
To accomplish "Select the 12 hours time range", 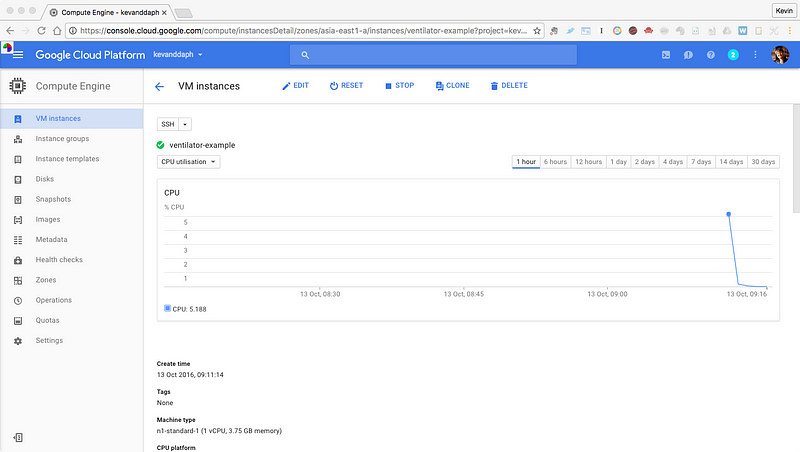I will (x=589, y=162).
